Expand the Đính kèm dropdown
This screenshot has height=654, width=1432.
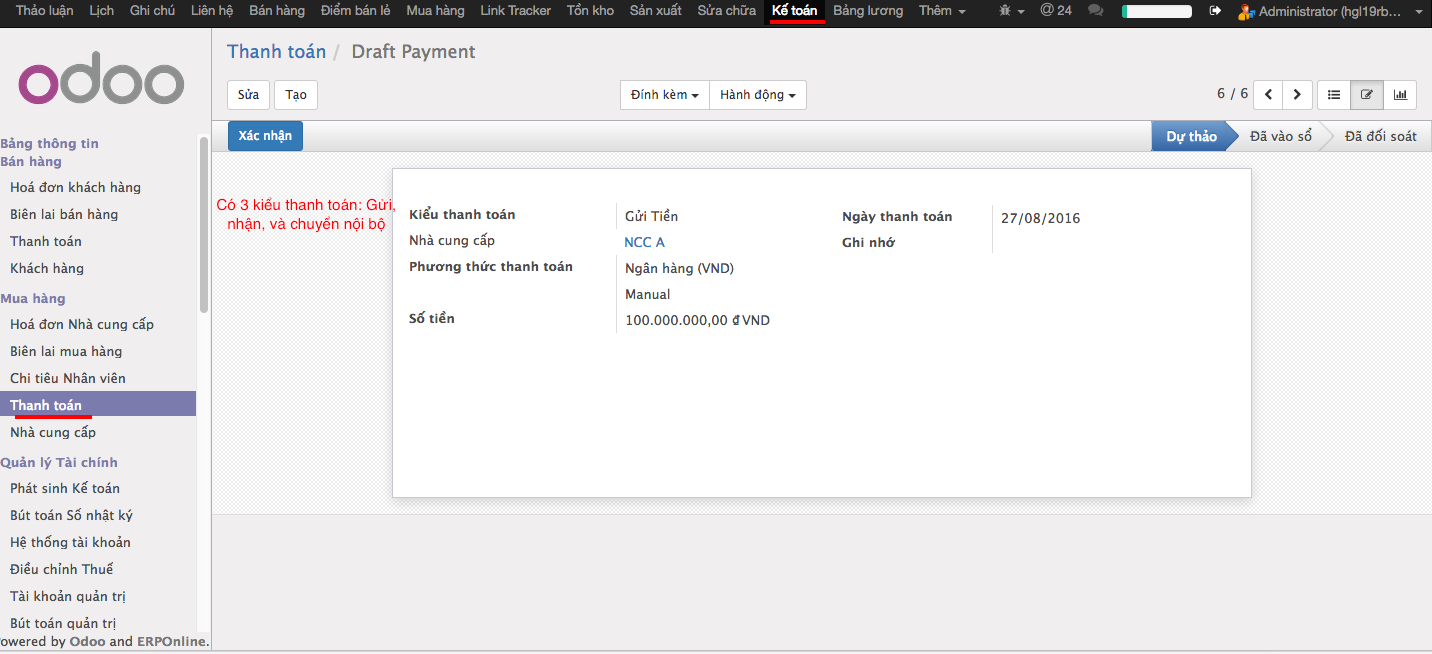coord(665,95)
